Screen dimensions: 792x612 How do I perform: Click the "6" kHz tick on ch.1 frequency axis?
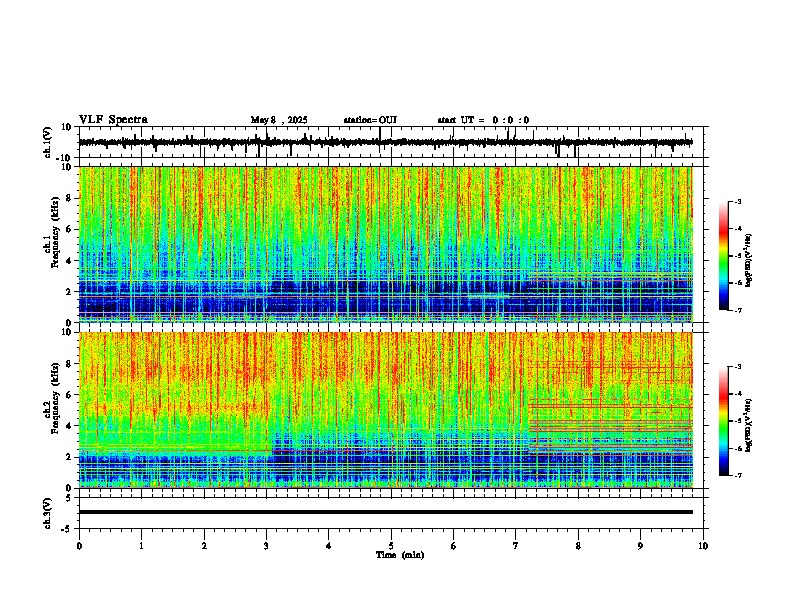tap(69, 229)
